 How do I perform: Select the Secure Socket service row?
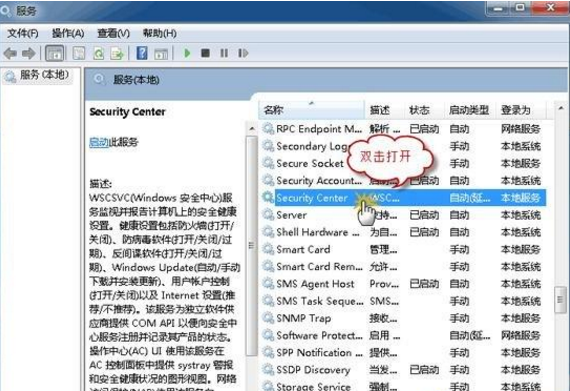pyautogui.click(x=404, y=163)
